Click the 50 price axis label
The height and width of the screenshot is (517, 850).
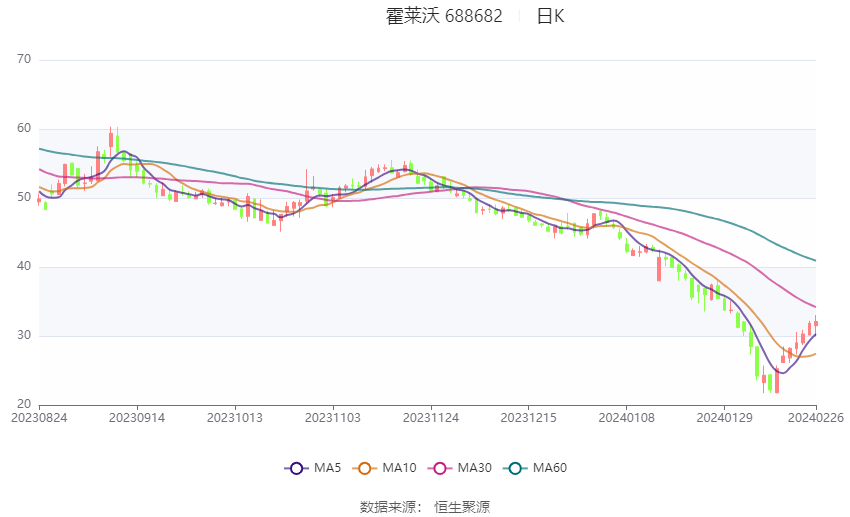(x=24, y=197)
